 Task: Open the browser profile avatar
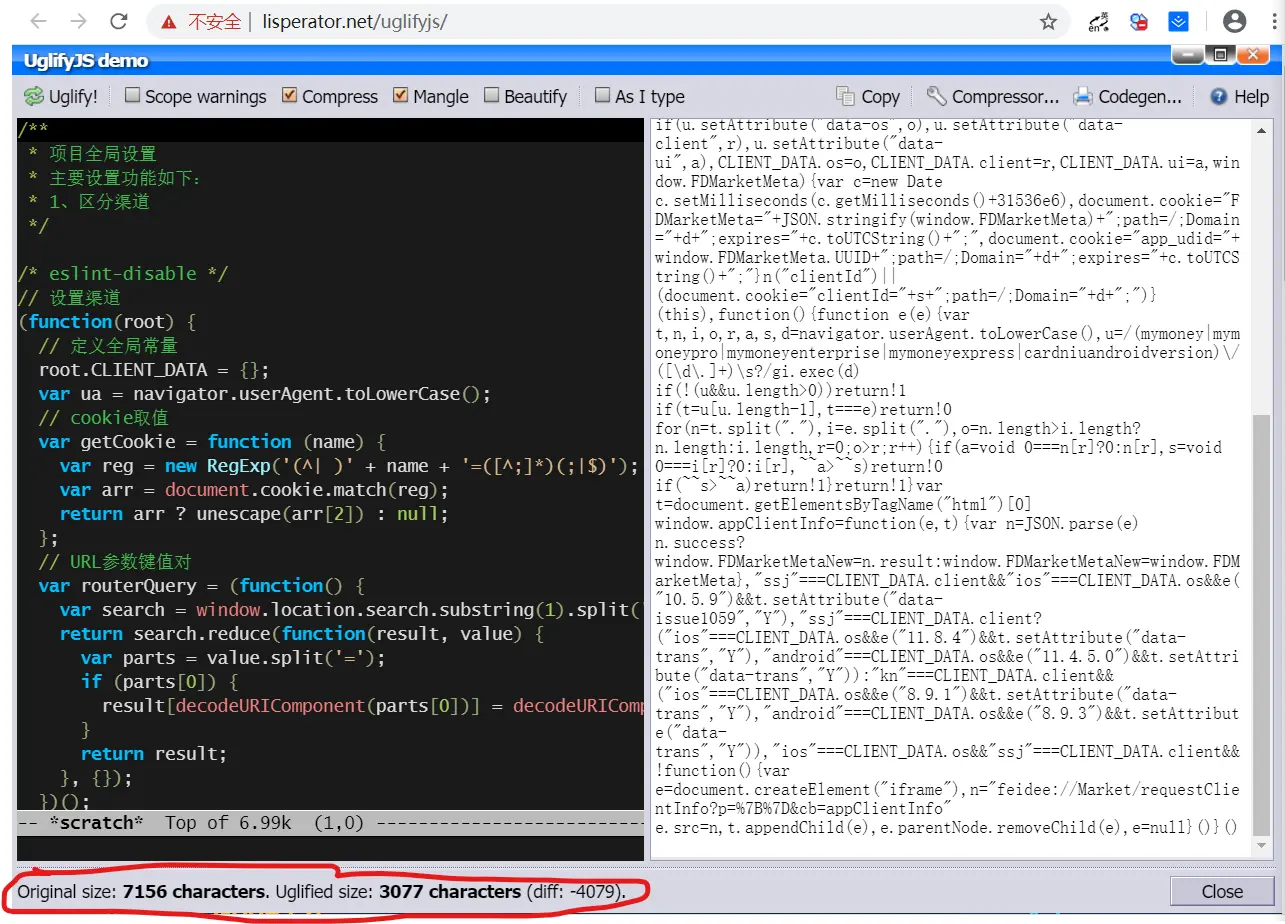pyautogui.click(x=1235, y=21)
